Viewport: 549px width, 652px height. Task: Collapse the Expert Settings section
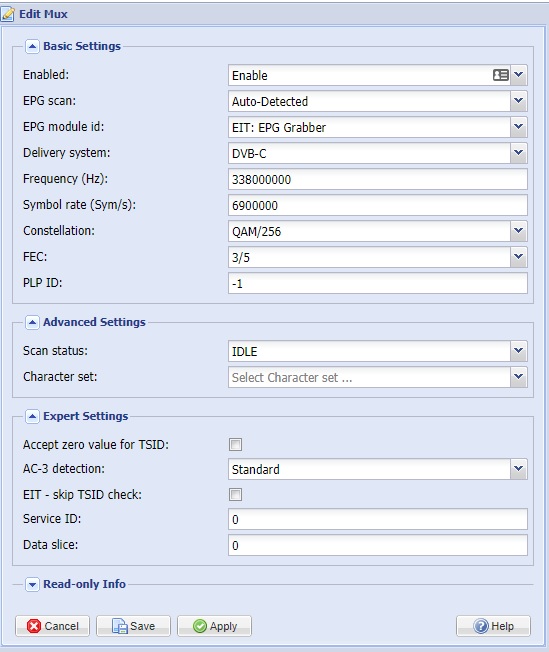coord(32,416)
